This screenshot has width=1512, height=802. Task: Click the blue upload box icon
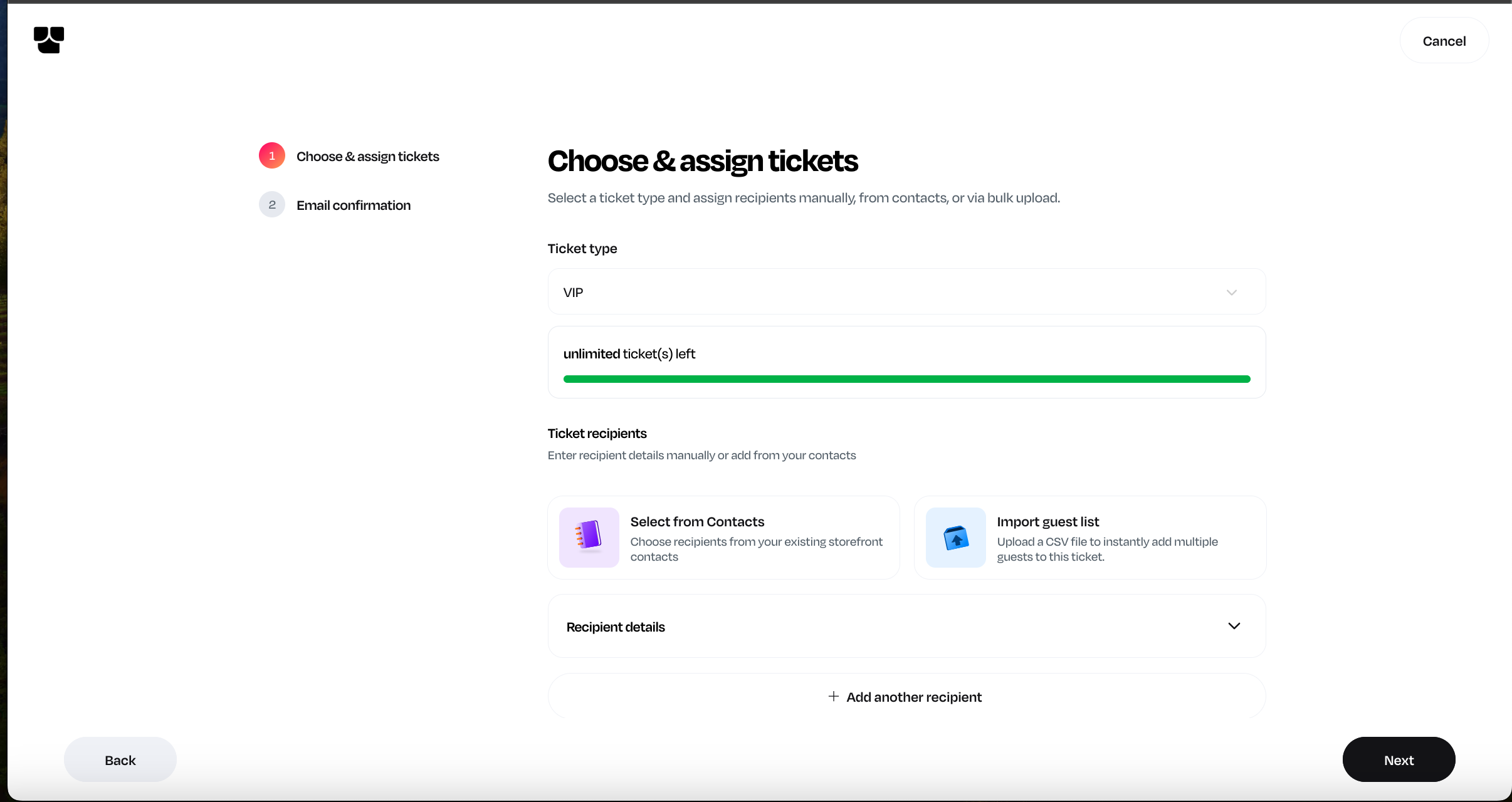coord(955,537)
